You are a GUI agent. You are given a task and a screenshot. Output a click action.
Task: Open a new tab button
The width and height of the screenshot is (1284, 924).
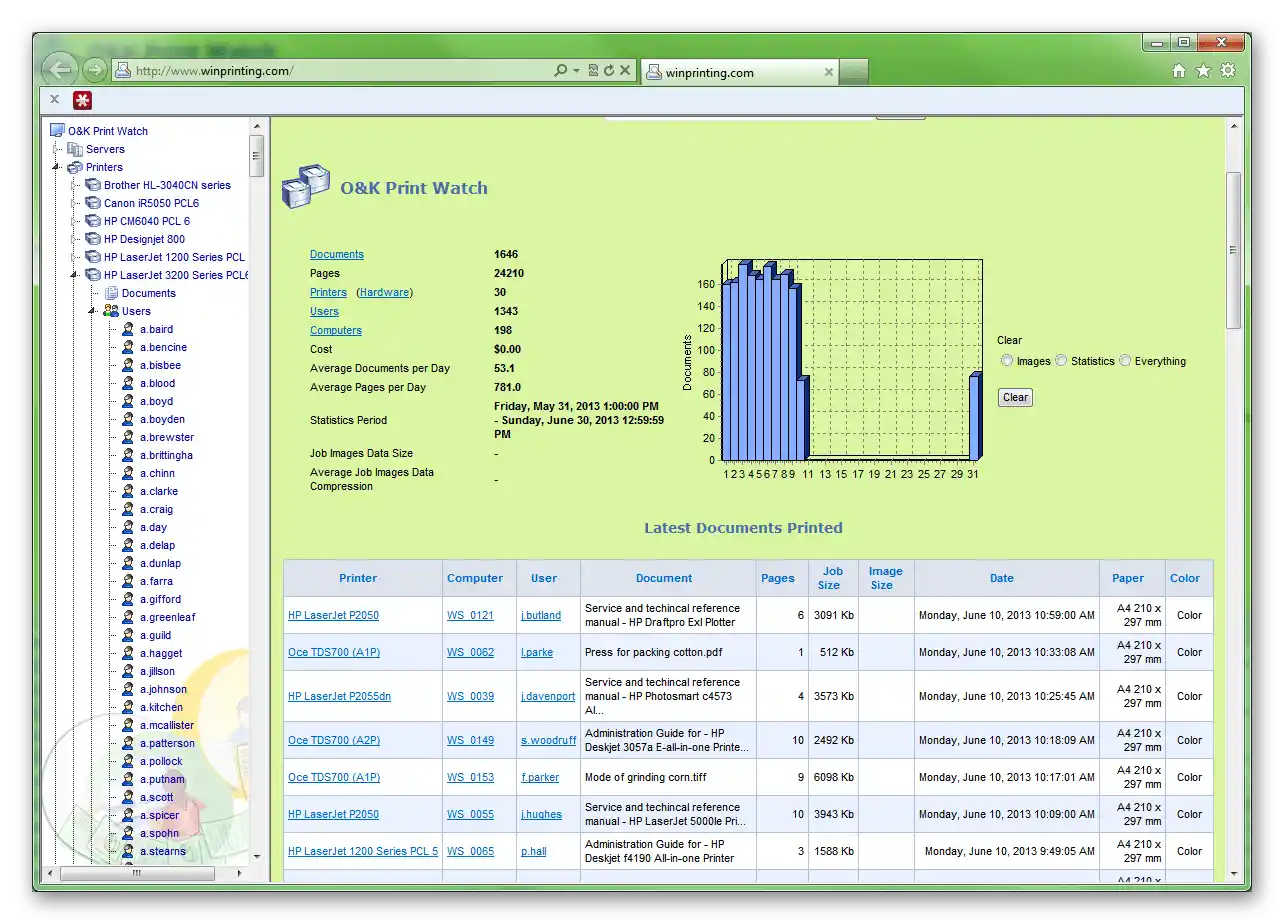[x=854, y=72]
